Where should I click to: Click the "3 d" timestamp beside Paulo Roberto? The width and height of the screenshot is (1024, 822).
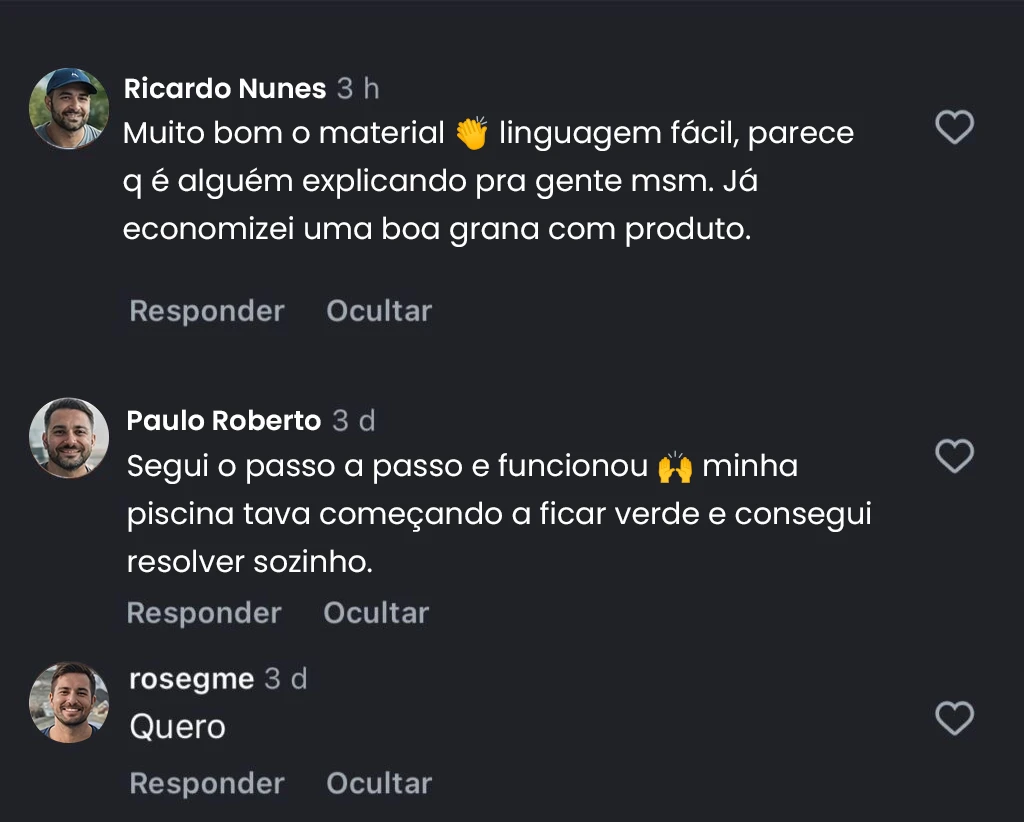354,421
